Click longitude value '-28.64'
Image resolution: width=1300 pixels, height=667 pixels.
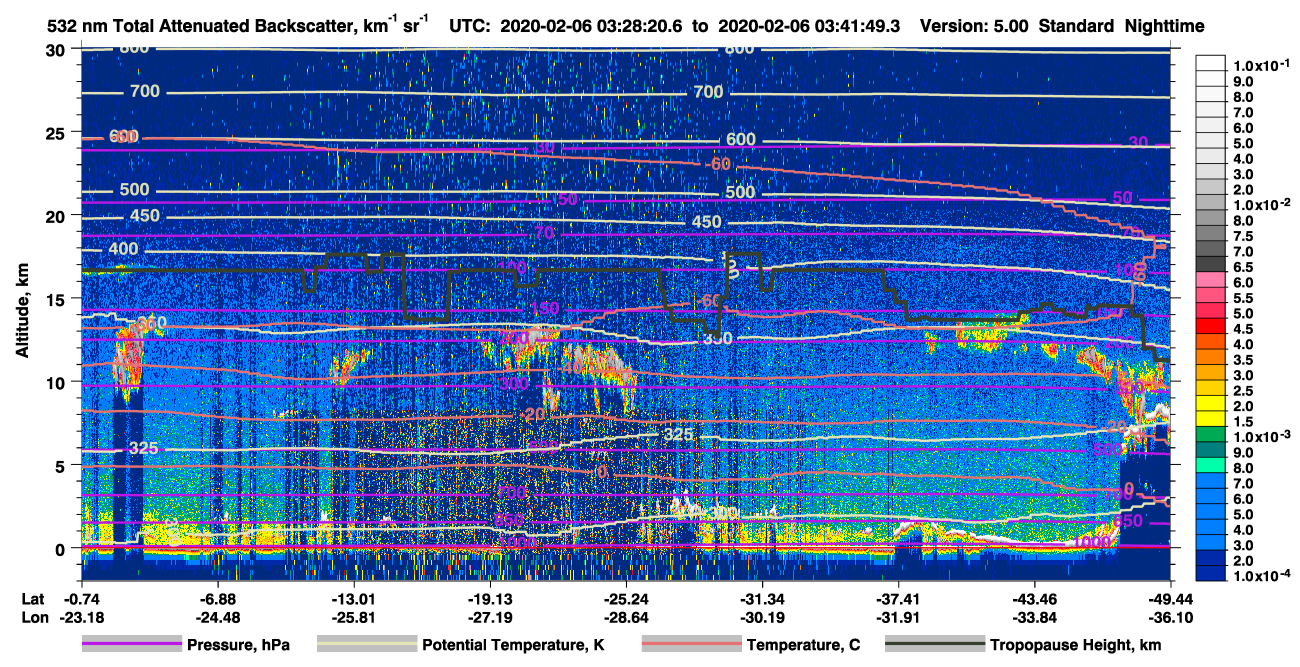tap(626, 617)
